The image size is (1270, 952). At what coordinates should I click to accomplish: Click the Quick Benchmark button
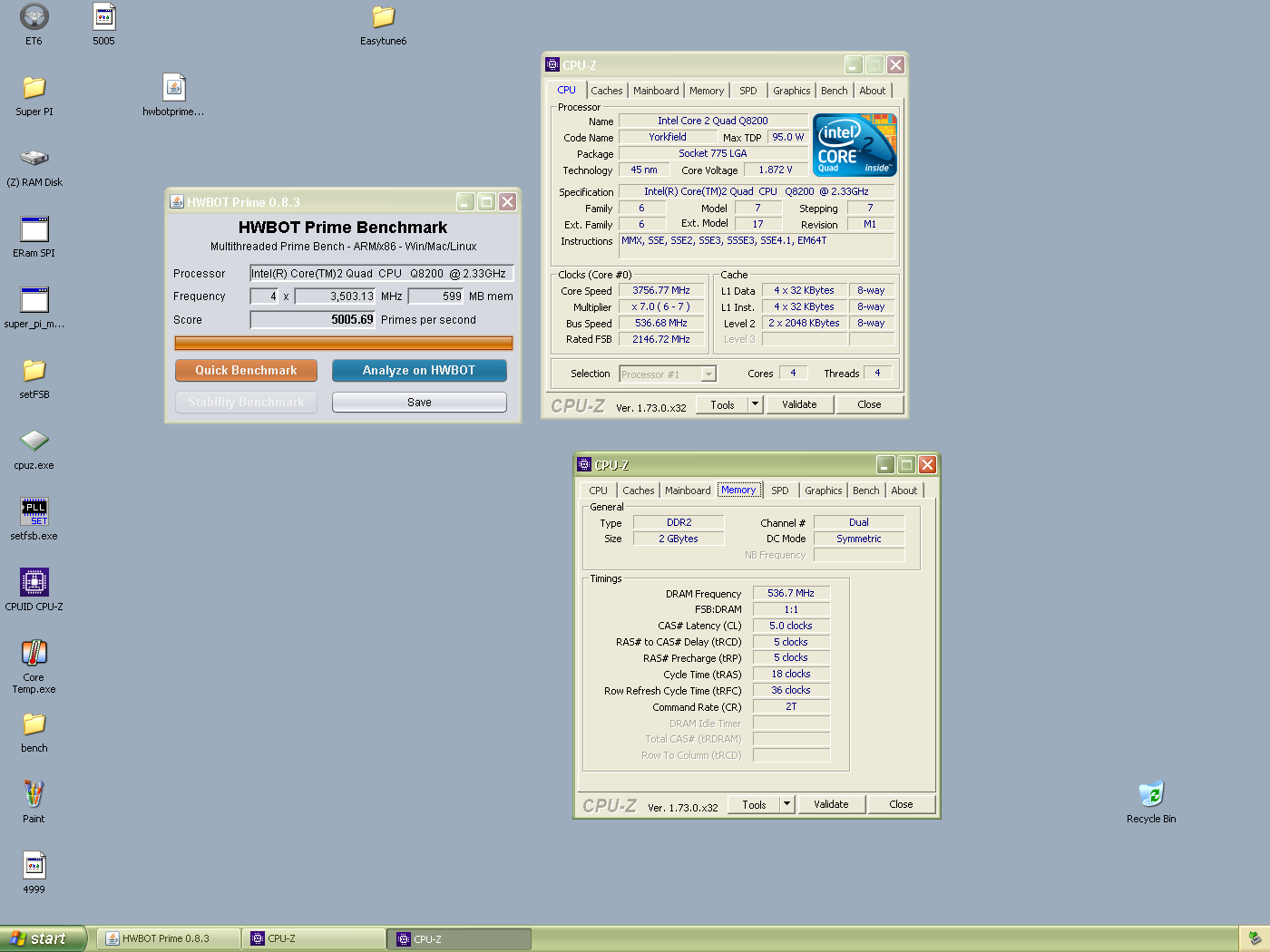pos(246,370)
